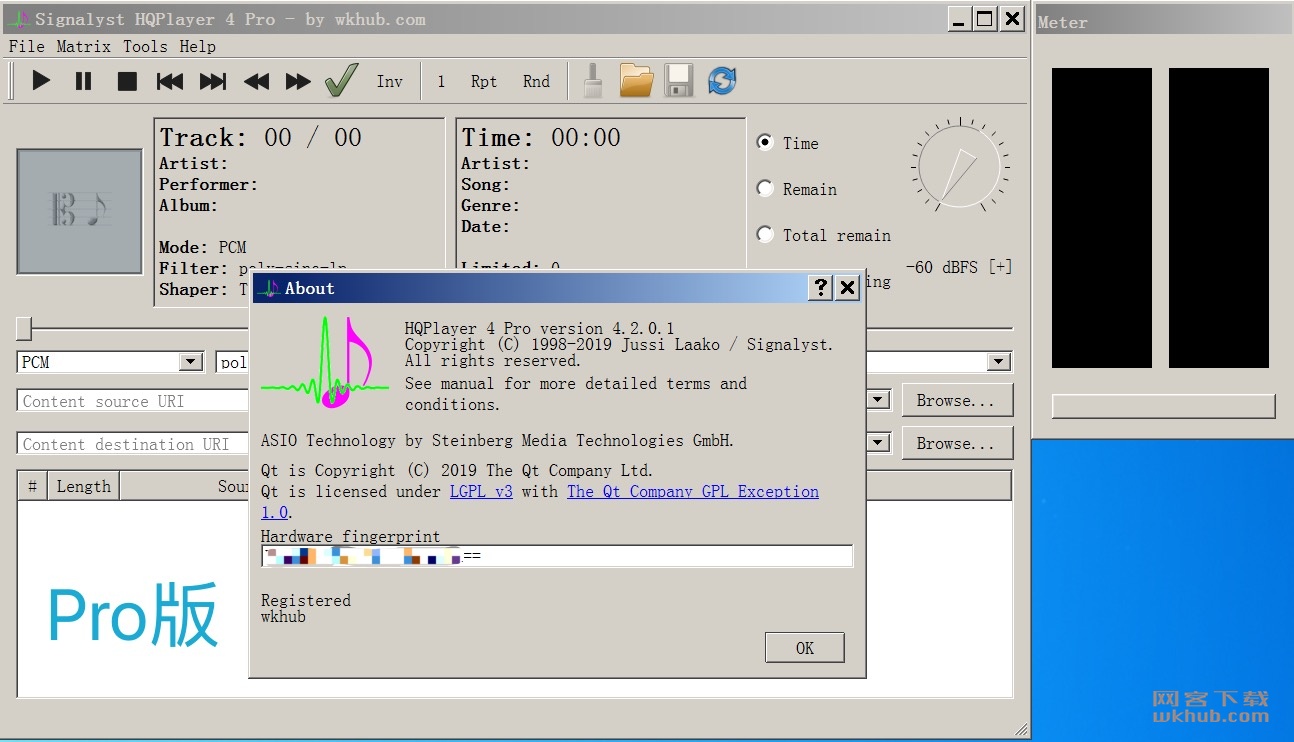Rewind with the double-left arrow
This screenshot has width=1294, height=742.
pos(256,81)
